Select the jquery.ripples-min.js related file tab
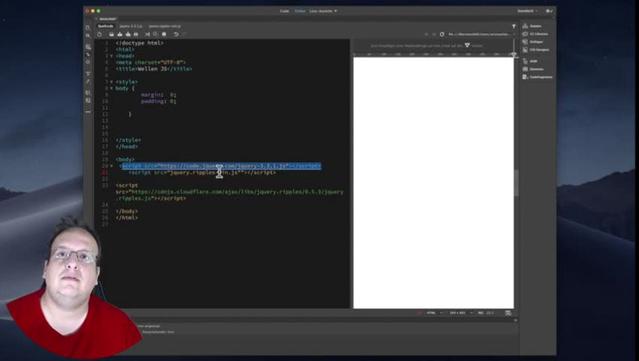 (x=164, y=26)
